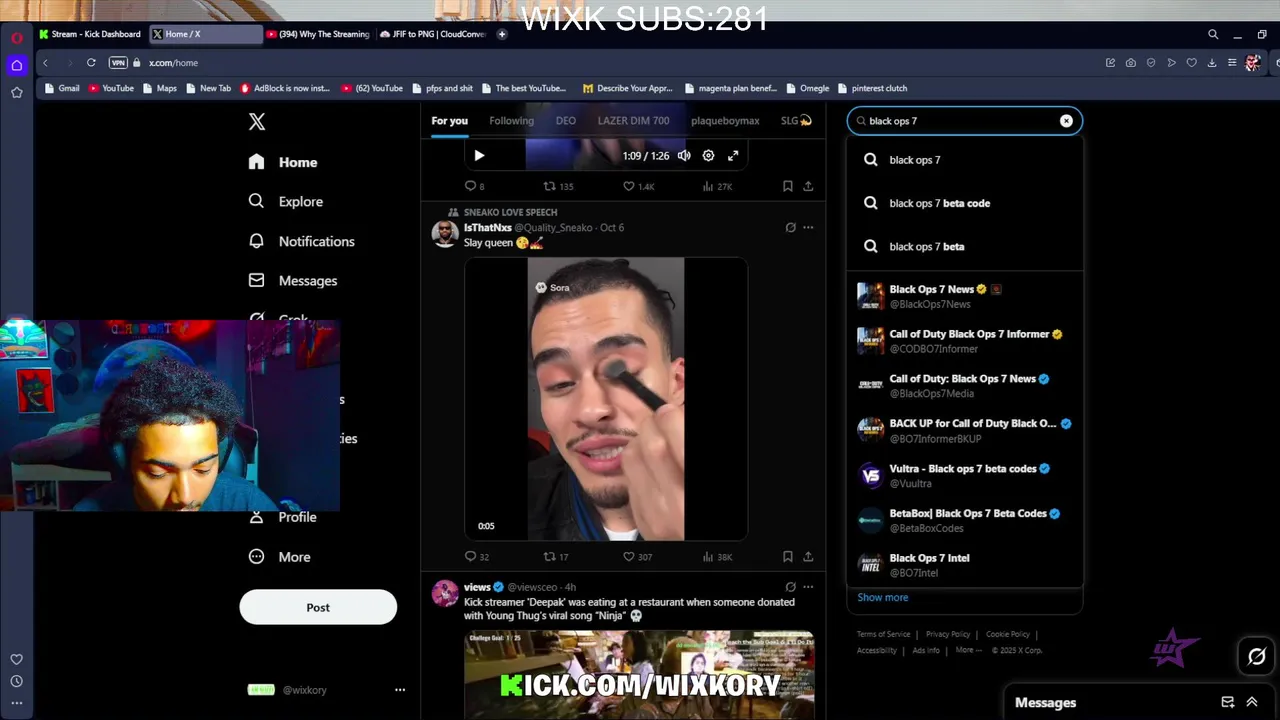Clear the search box text
1280x720 pixels.
click(x=1066, y=121)
